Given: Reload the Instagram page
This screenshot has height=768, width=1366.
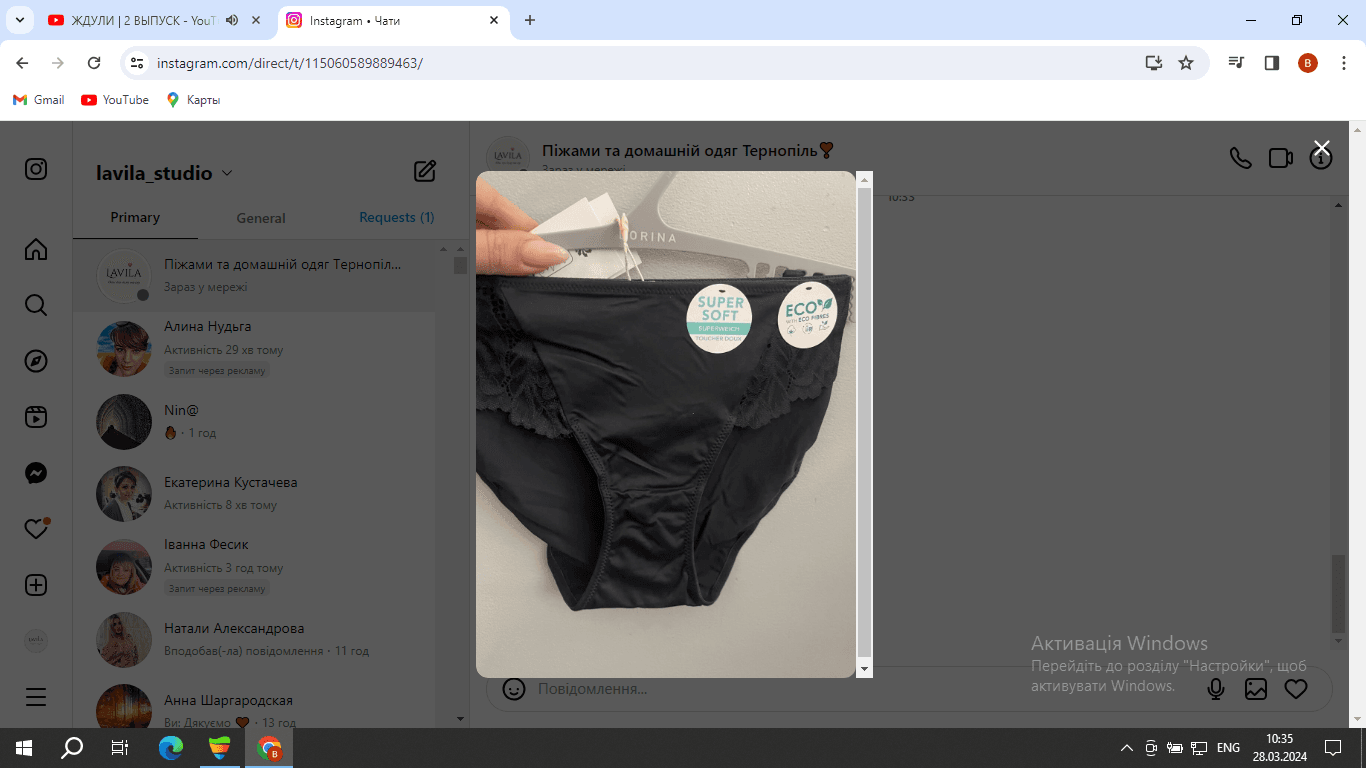Looking at the screenshot, I should click(x=94, y=63).
